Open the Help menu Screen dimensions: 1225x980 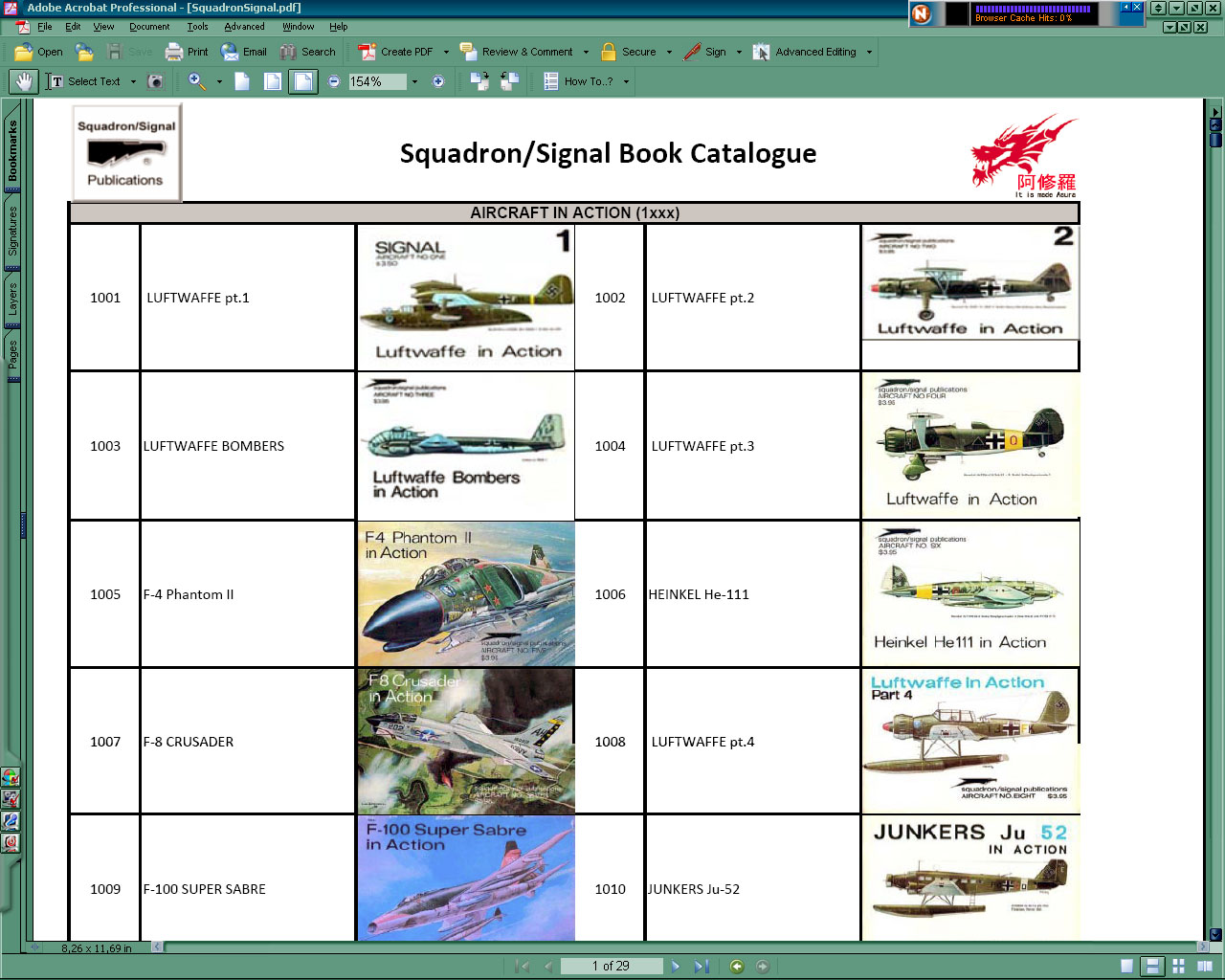pyautogui.click(x=339, y=27)
